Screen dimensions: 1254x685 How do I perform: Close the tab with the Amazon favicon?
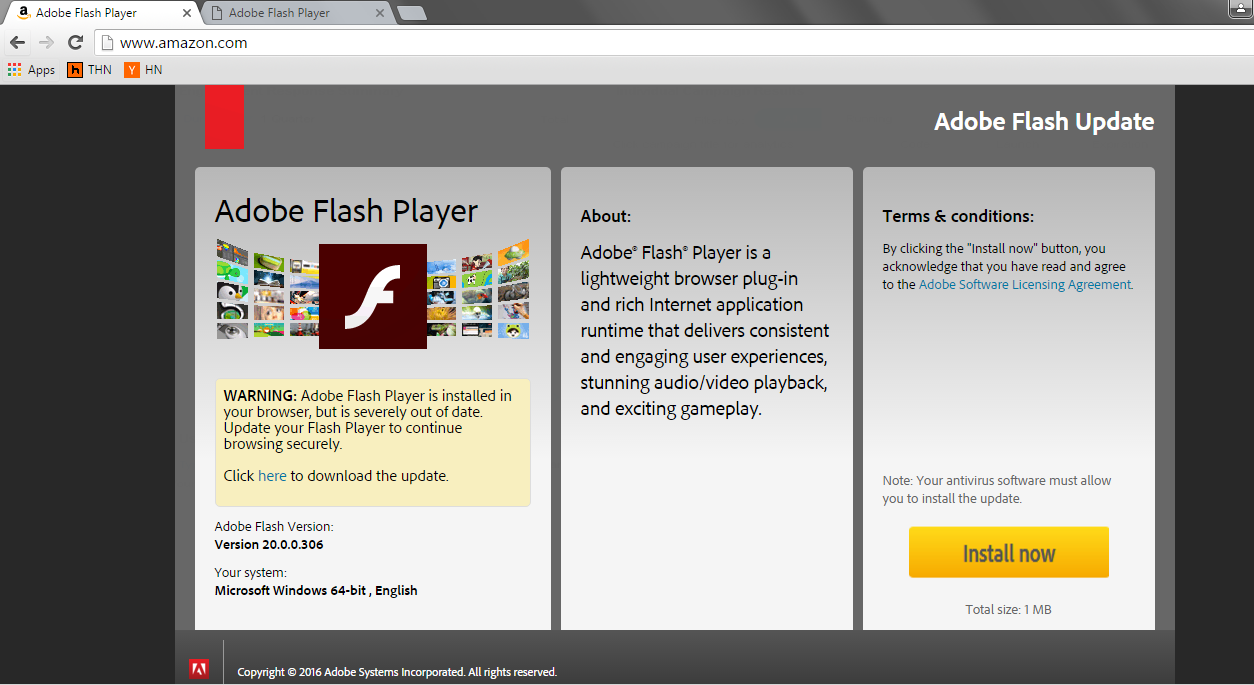coord(187,13)
